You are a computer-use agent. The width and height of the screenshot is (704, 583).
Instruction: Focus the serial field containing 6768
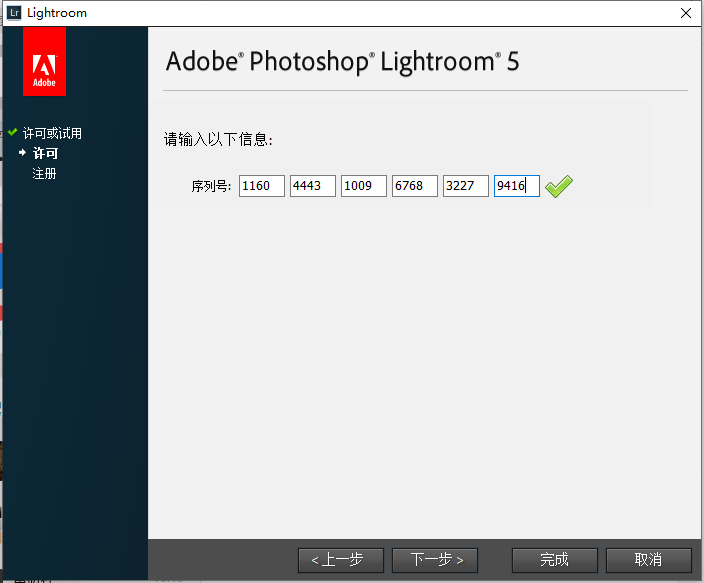tap(415, 186)
